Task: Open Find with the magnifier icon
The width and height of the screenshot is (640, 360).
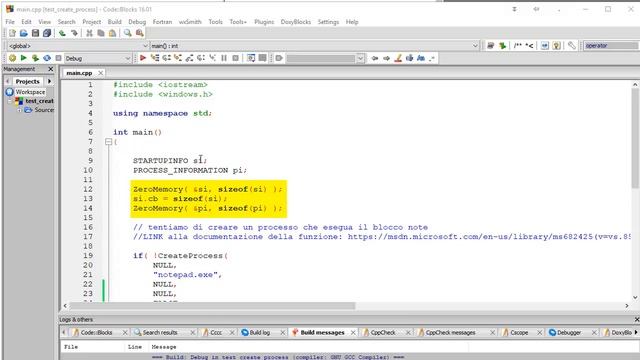Action: [128, 33]
